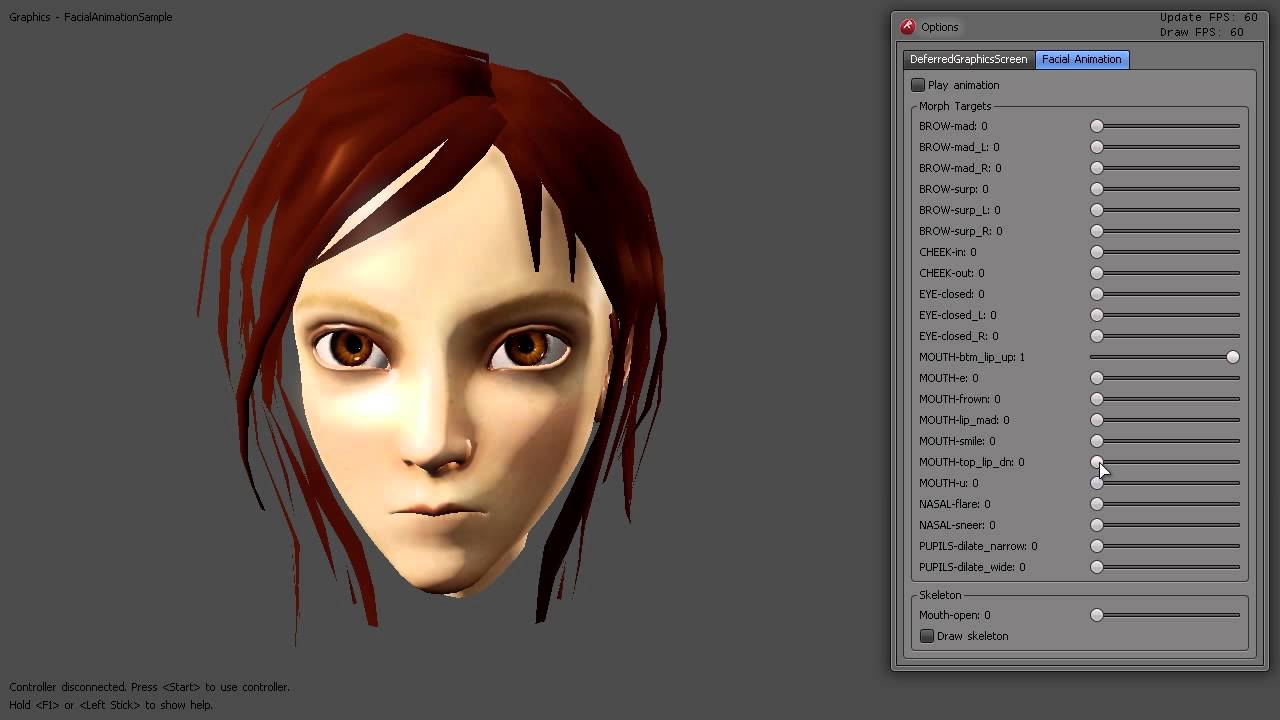Click the 'NASAL-sneer: 0' label
The height and width of the screenshot is (720, 1280).
tap(957, 525)
